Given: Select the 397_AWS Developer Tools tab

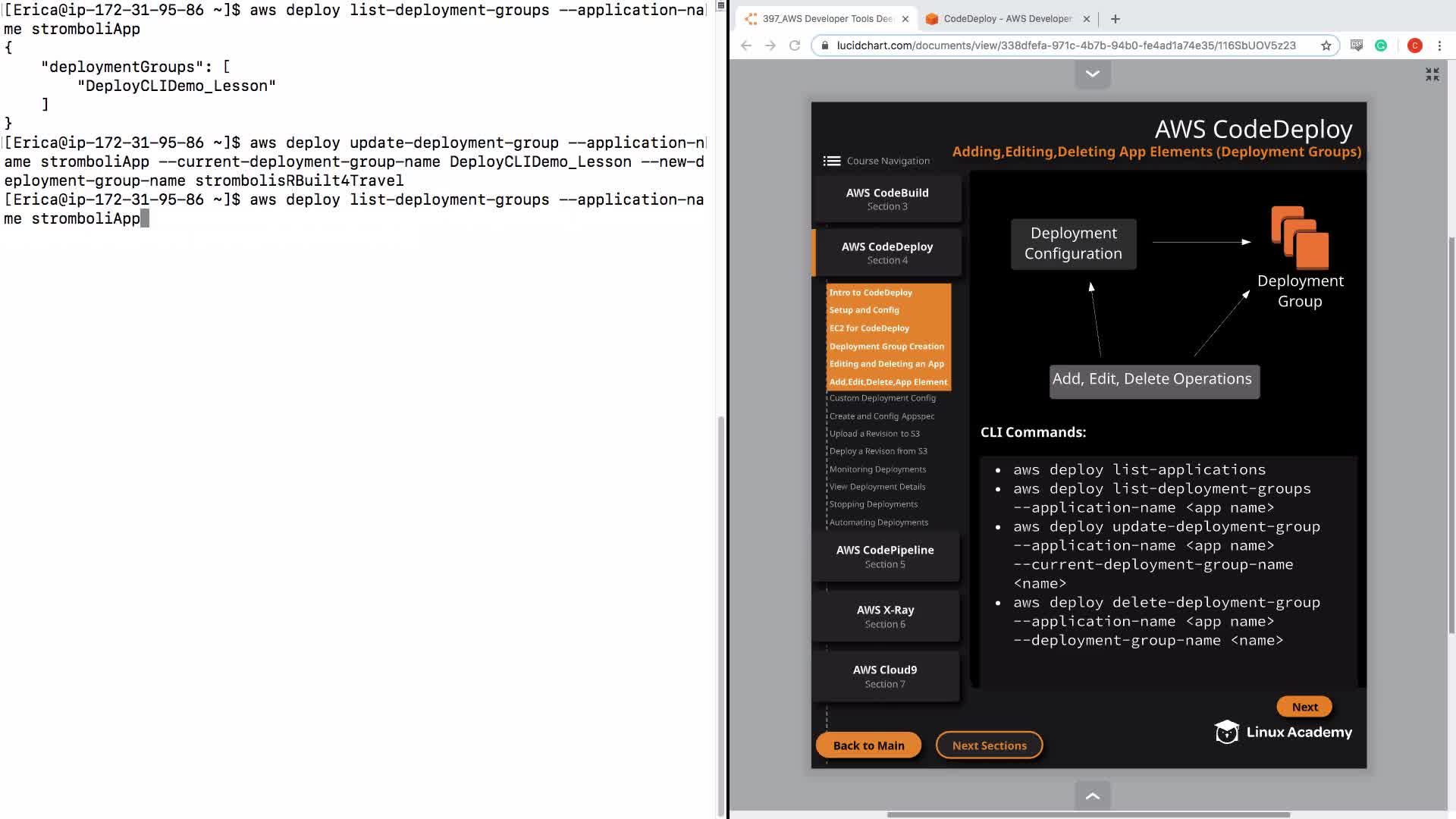Looking at the screenshot, I should click(827, 19).
